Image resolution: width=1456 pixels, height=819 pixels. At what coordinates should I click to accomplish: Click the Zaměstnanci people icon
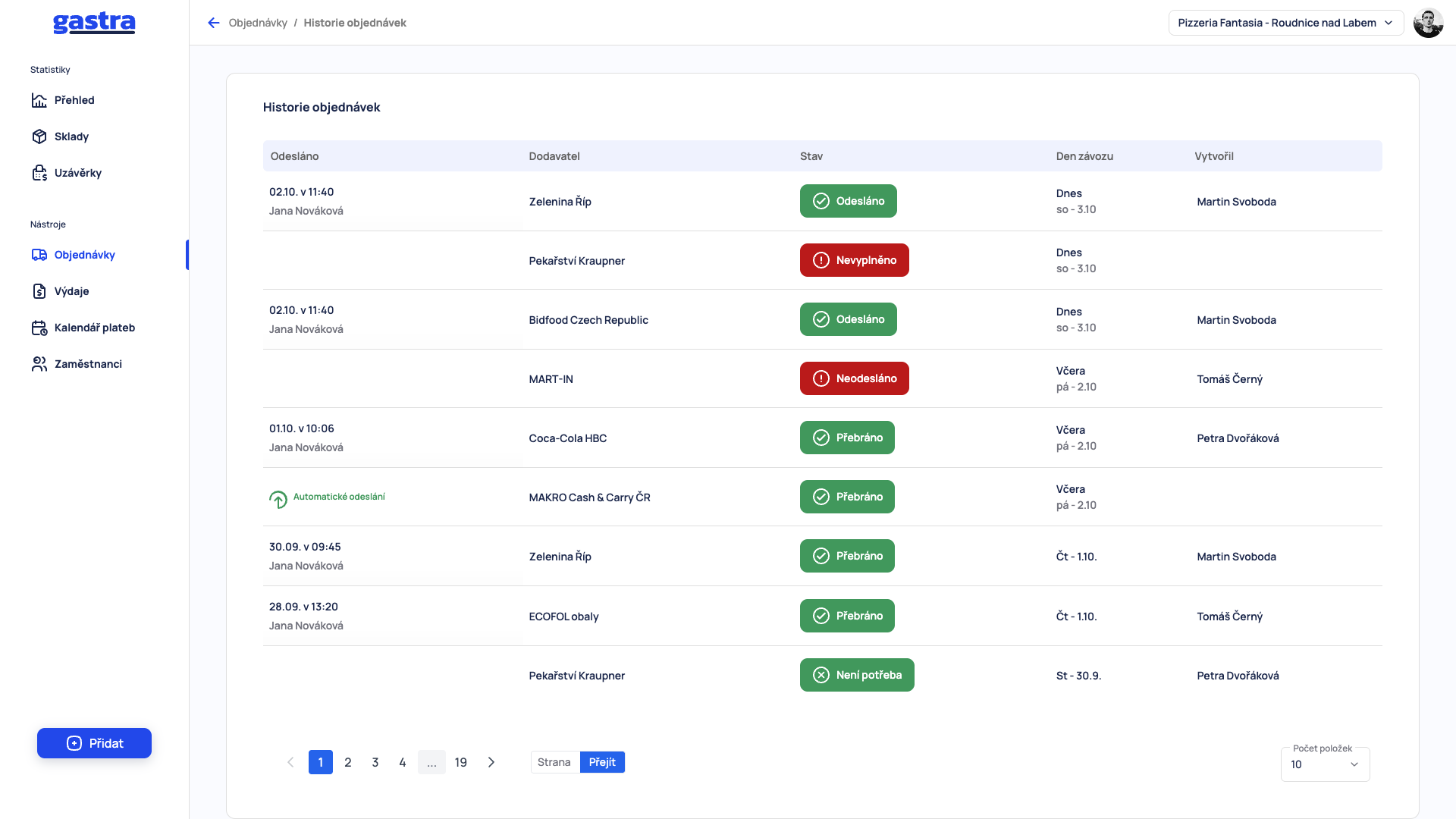[x=39, y=364]
